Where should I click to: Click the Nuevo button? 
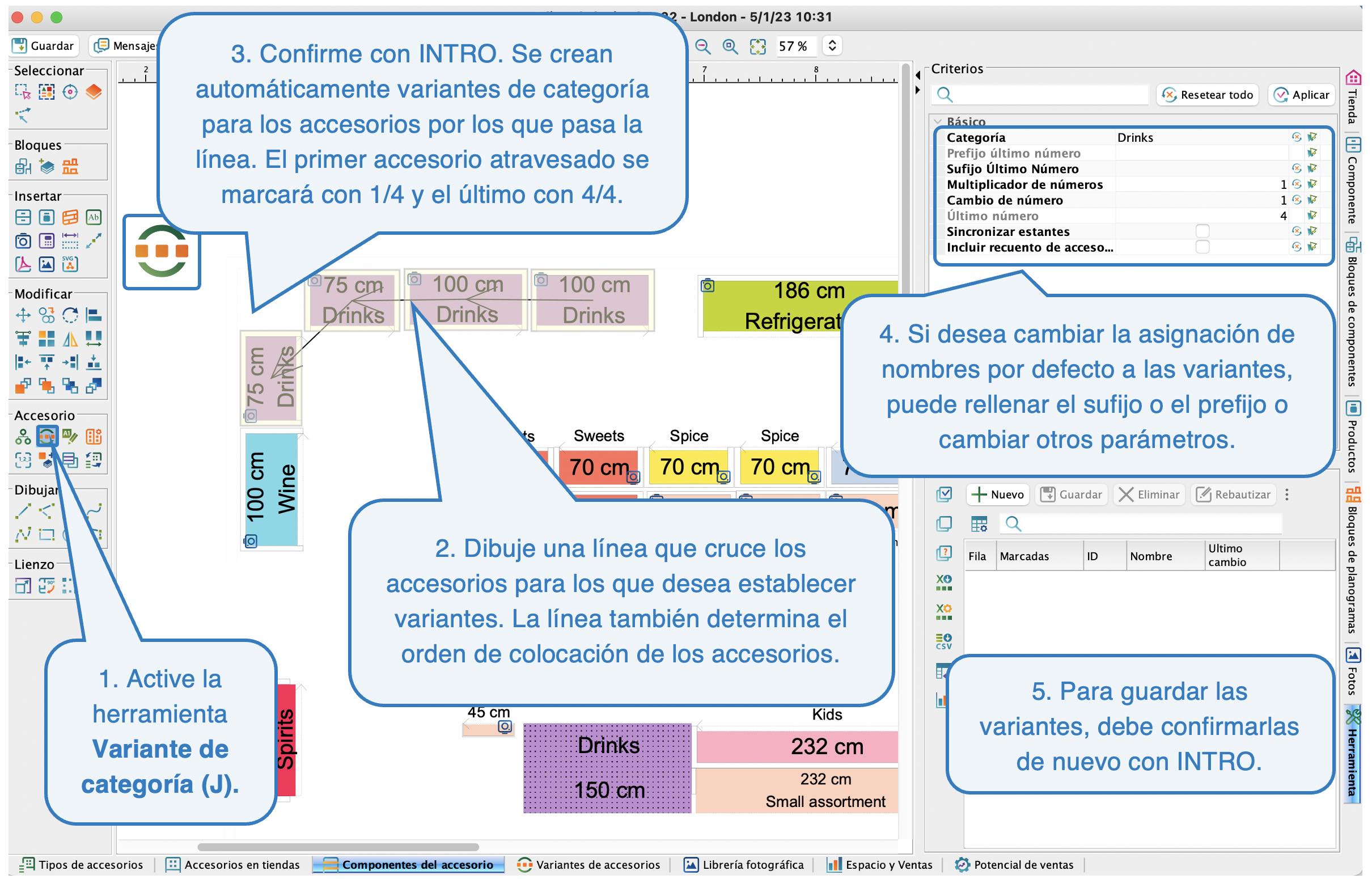click(x=998, y=495)
